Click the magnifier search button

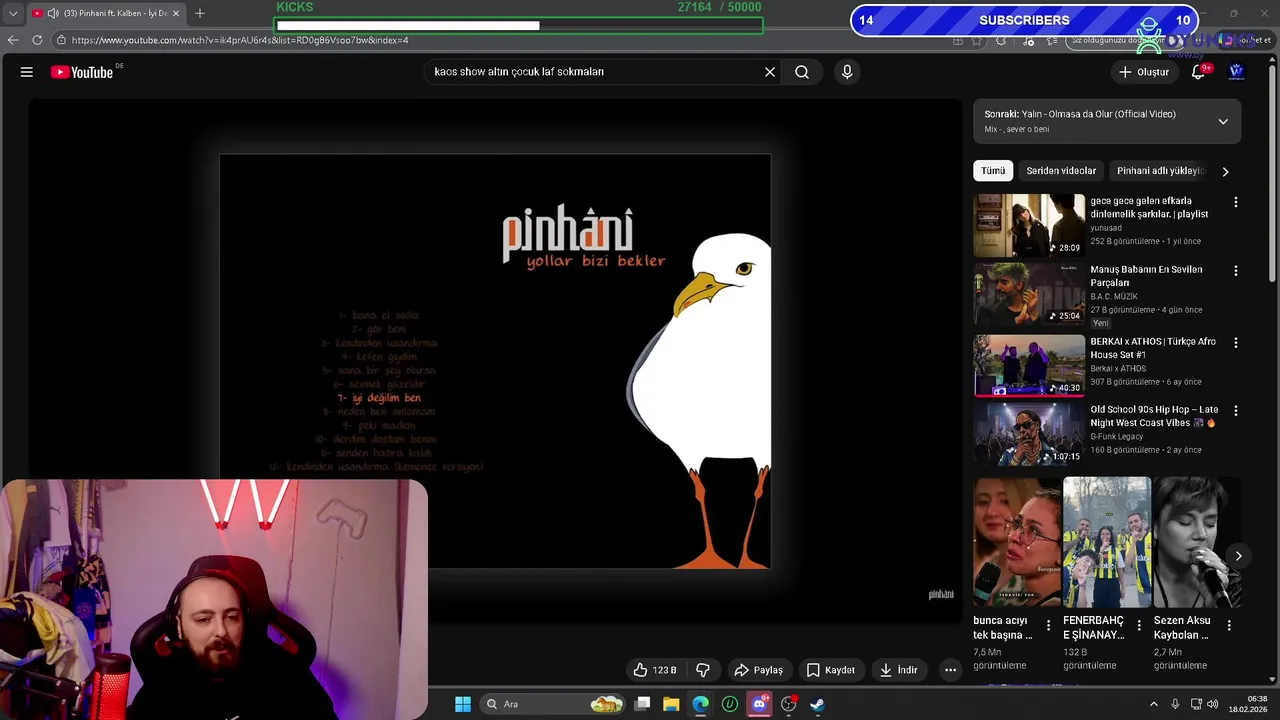pos(802,72)
